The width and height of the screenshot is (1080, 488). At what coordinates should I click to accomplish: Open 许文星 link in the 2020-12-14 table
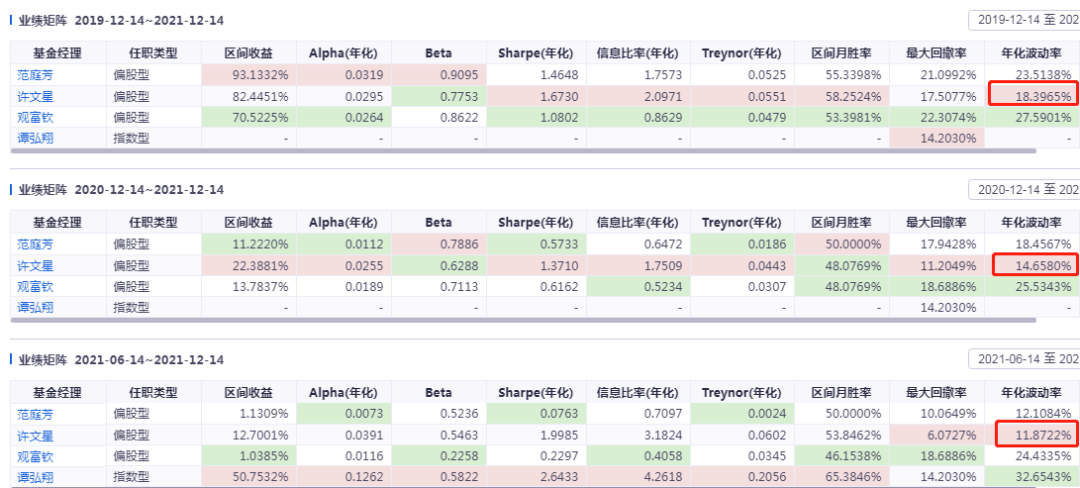[x=34, y=266]
